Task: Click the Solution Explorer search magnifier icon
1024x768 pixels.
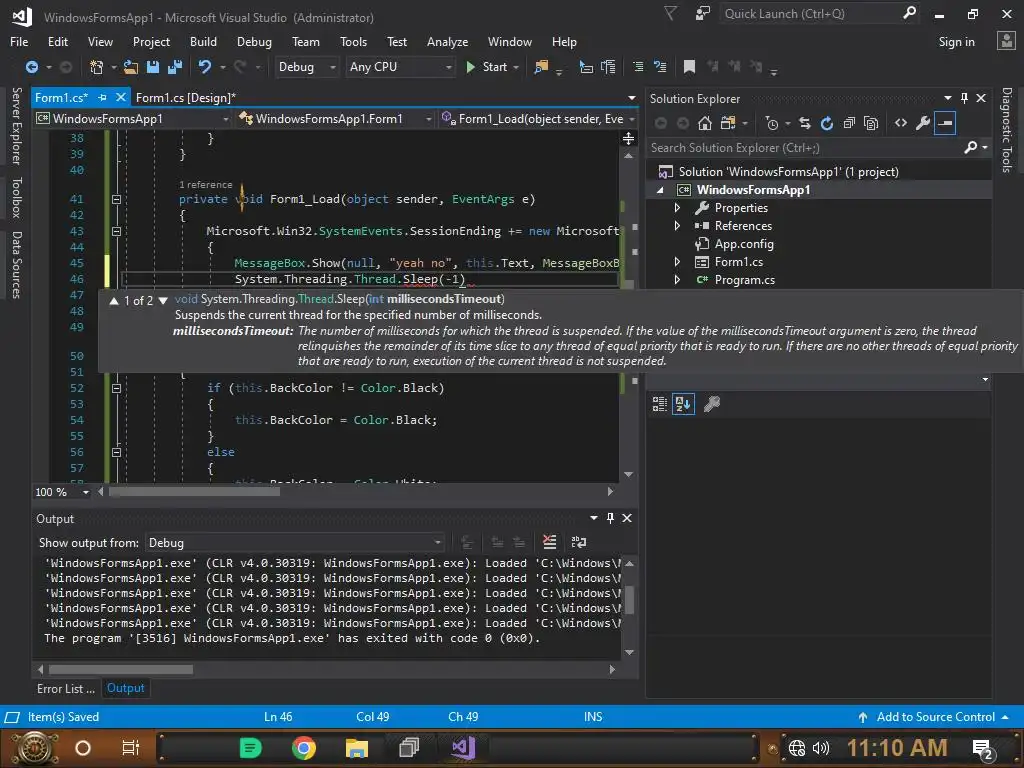Action: click(x=970, y=148)
